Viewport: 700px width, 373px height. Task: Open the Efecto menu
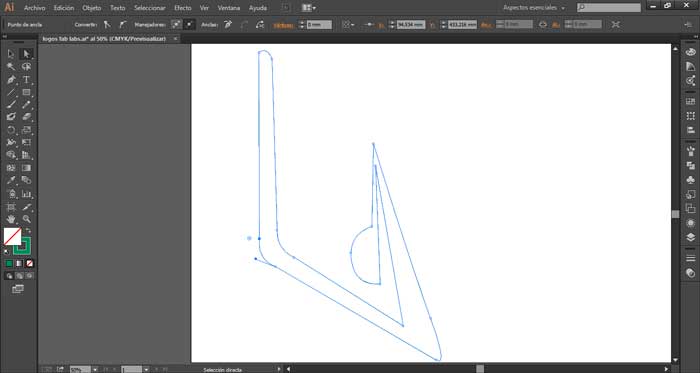(183, 8)
